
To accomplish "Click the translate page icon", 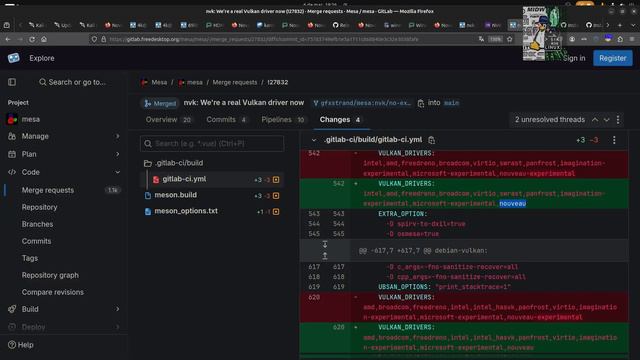I will pyautogui.click(x=481, y=39).
